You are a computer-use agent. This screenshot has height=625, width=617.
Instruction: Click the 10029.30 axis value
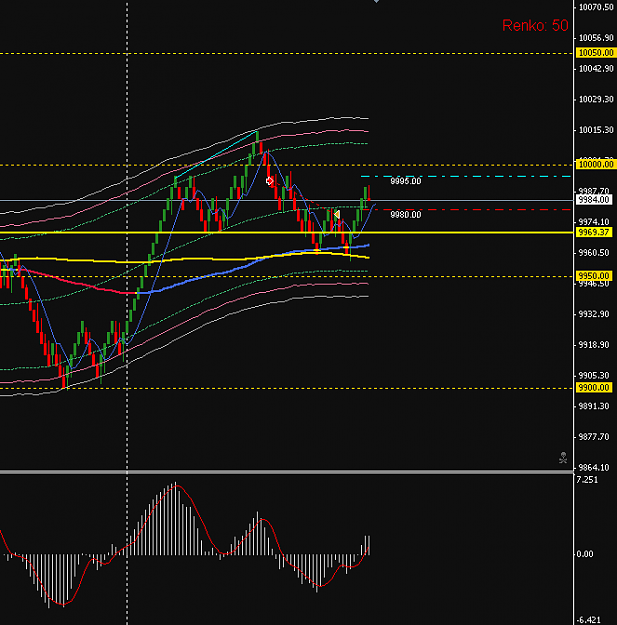click(596, 99)
